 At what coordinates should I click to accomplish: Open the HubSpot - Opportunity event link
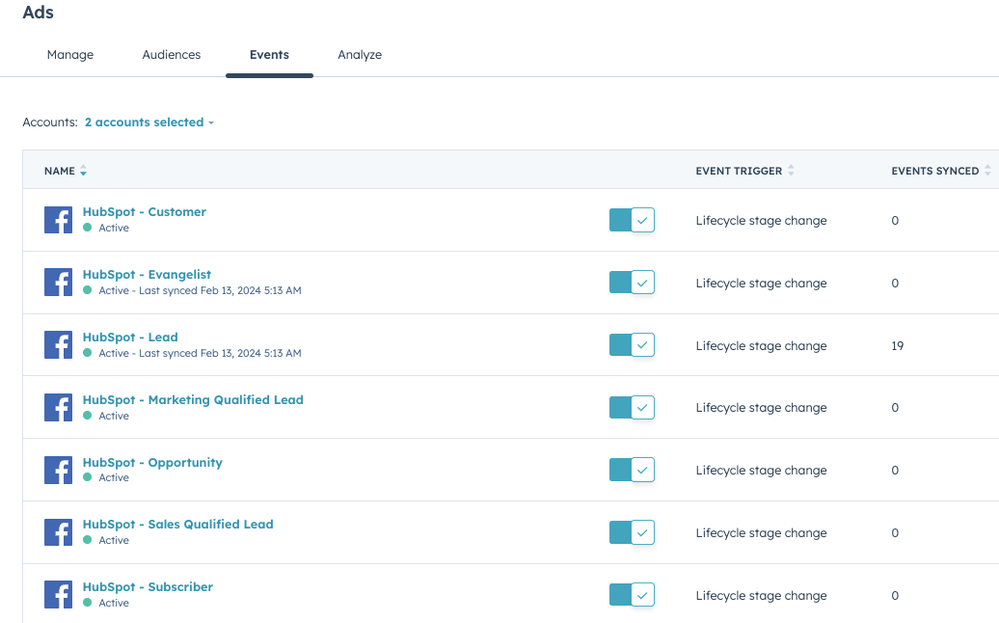pyautogui.click(x=153, y=462)
